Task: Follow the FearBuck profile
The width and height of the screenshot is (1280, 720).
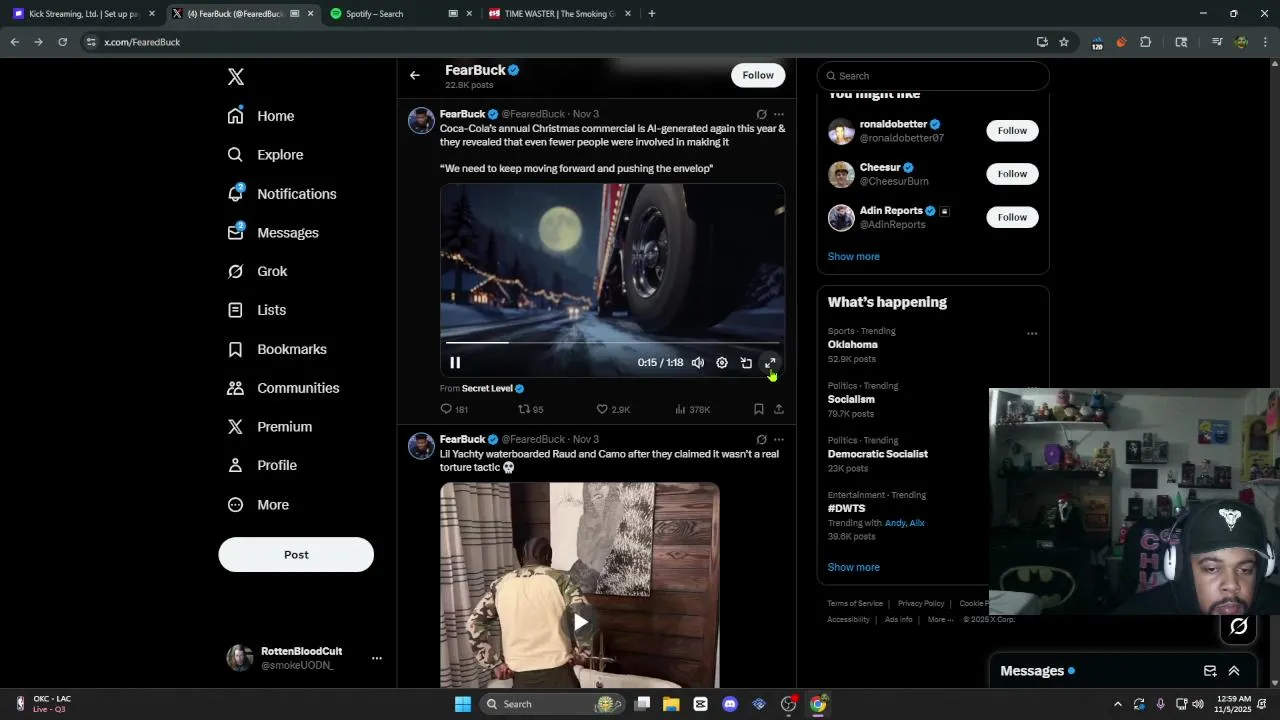Action: pos(758,75)
